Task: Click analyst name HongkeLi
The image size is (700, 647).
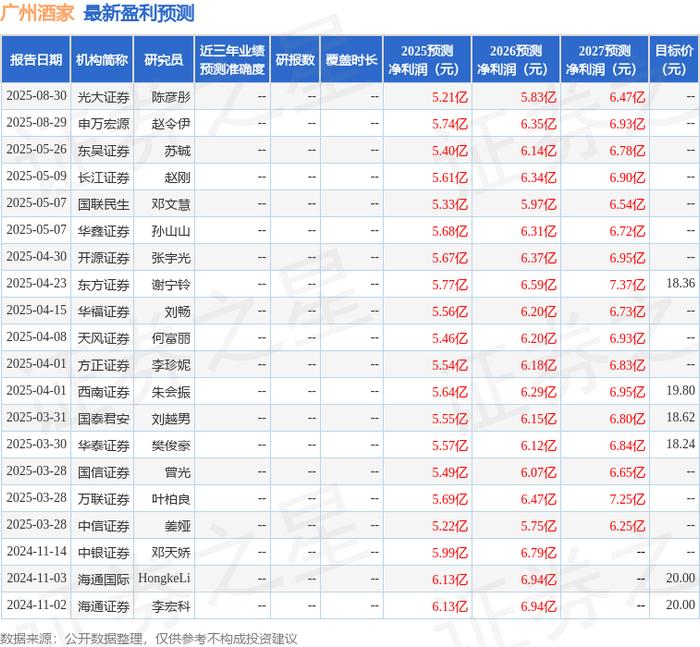Action: [x=164, y=578]
